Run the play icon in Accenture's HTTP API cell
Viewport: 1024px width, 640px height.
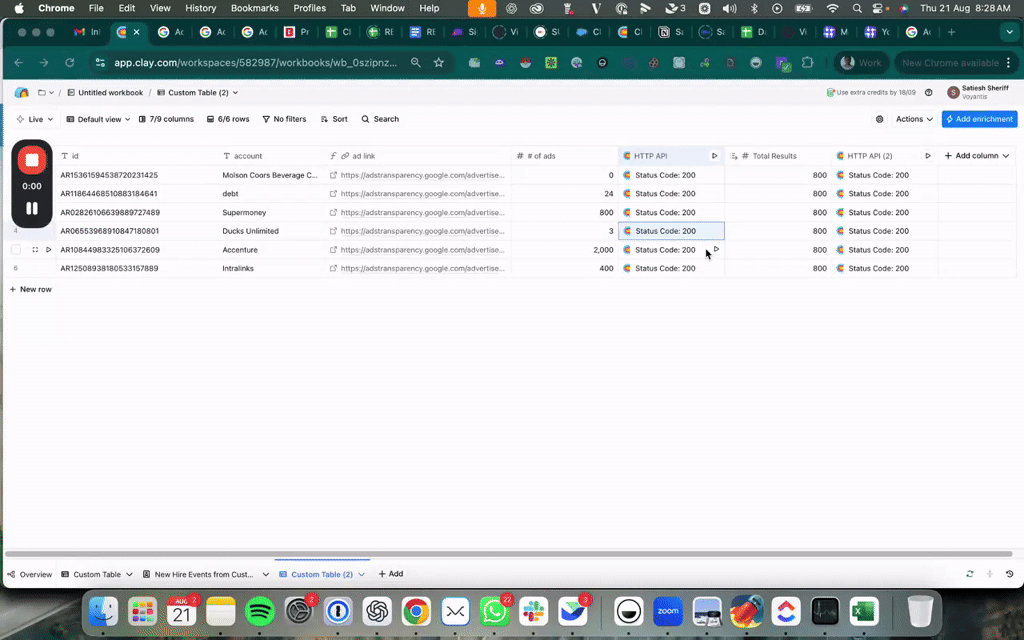716,249
